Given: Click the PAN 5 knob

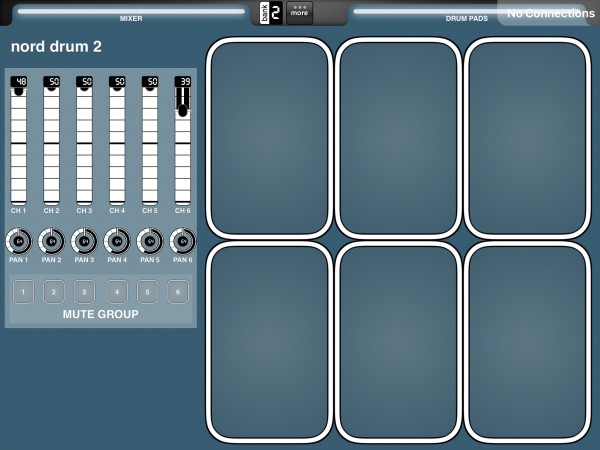Looking at the screenshot, I should [150, 241].
